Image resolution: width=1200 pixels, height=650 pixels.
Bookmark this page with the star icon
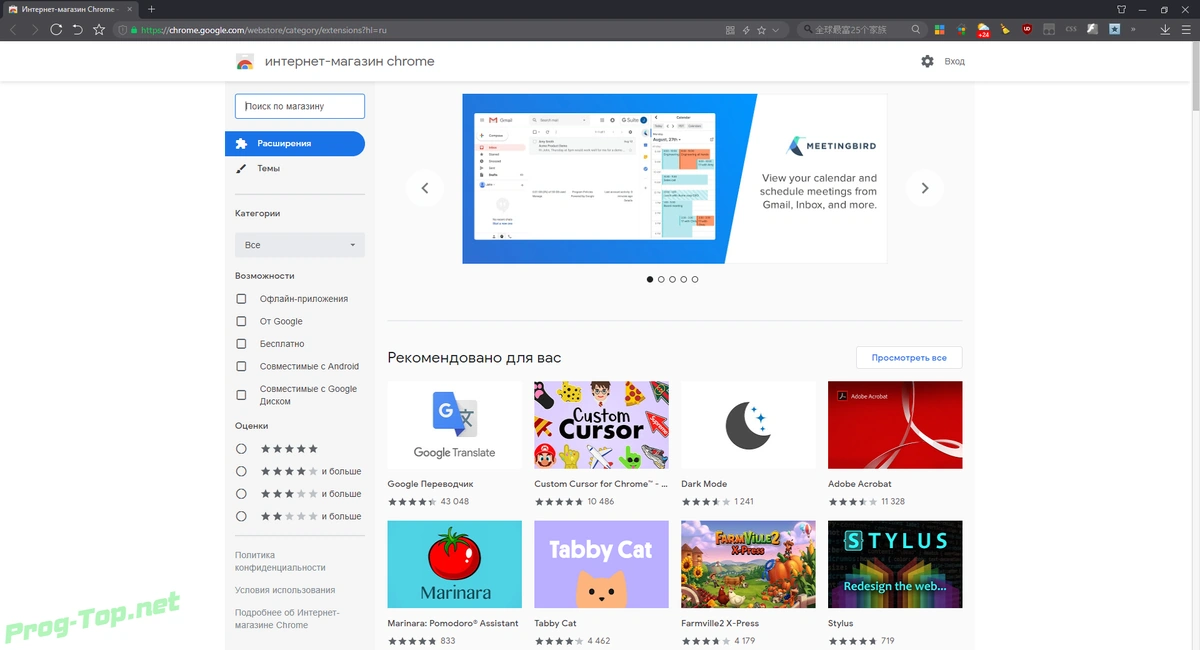pyautogui.click(x=761, y=30)
